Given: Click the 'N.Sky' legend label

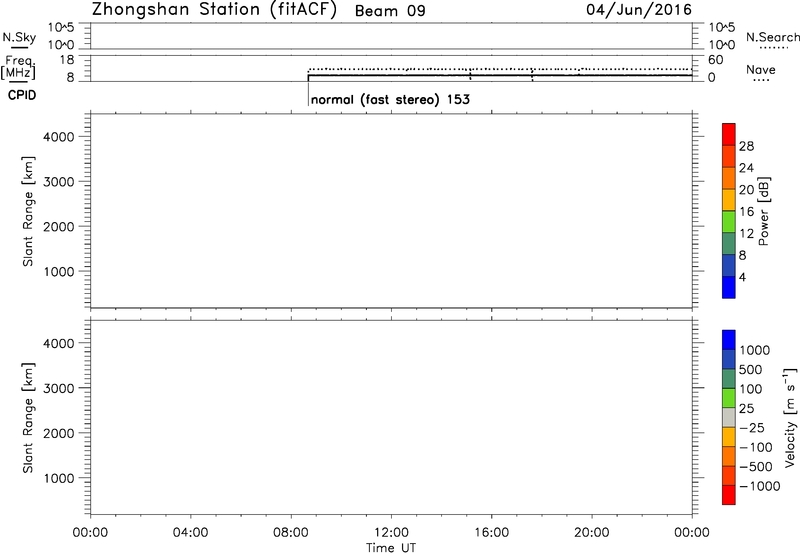Looking at the screenshot, I should (19, 37).
